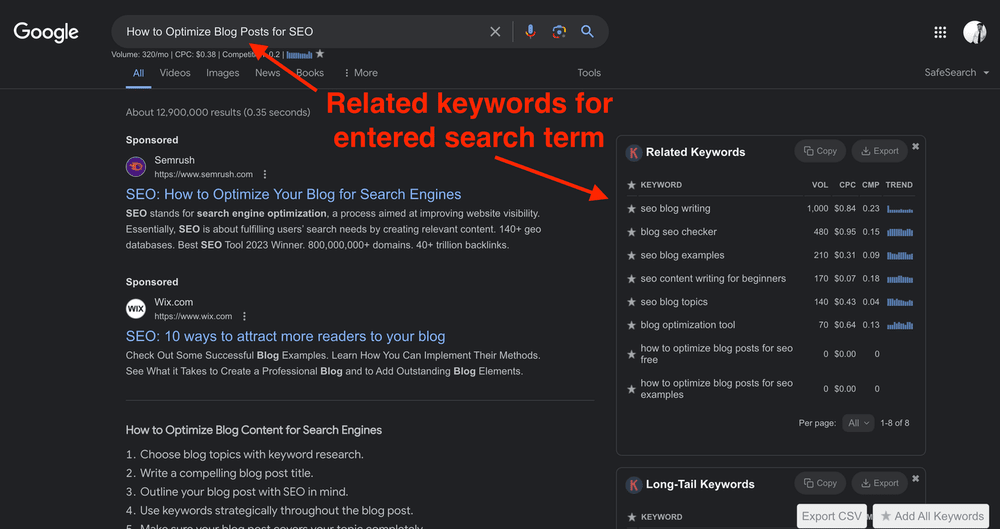Click Keywords Everywhere logo in Long-Tail Keywords
The image size is (1000, 529).
click(633, 484)
